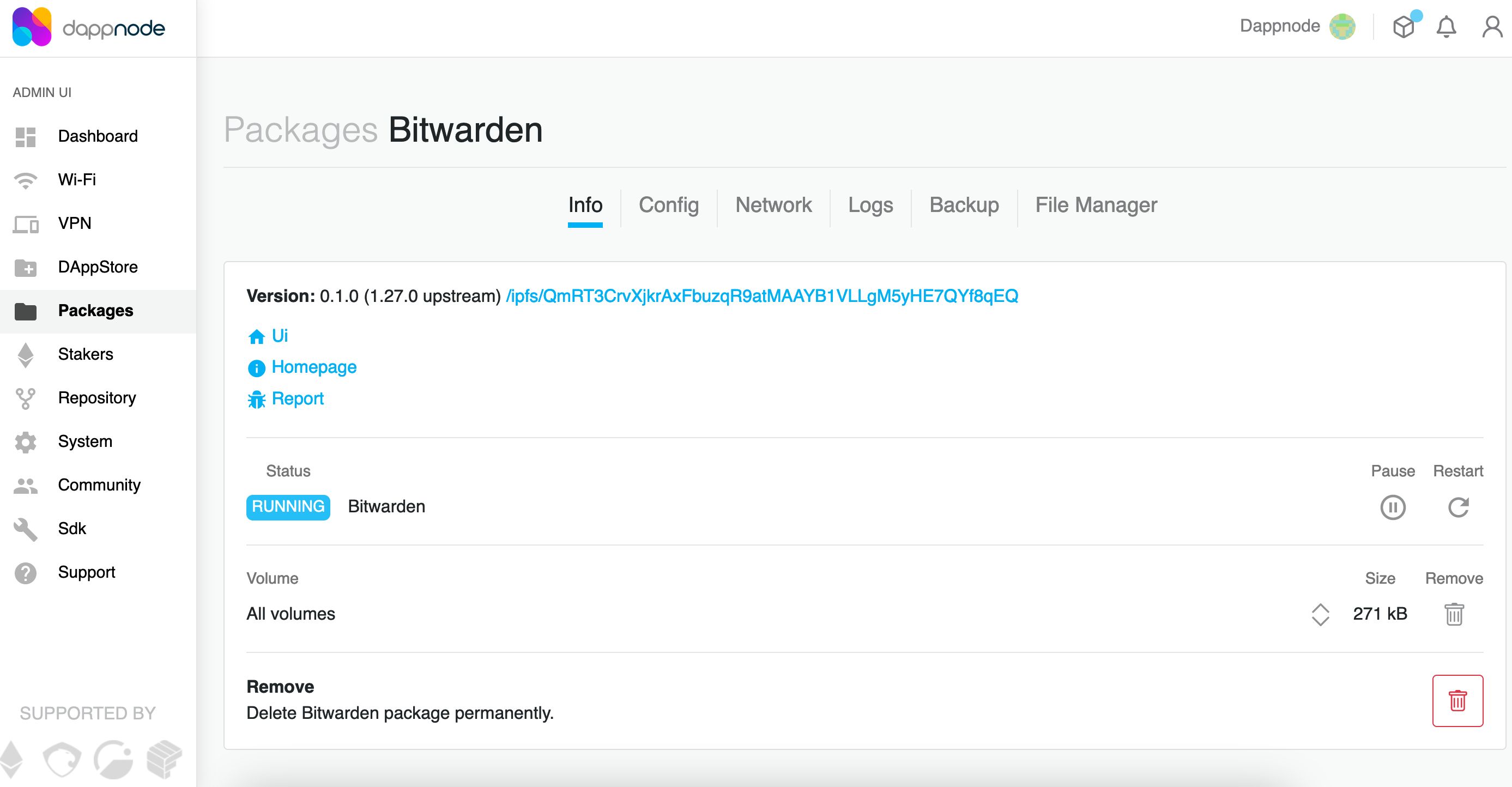Click the info icon beside Homepage
The width and height of the screenshot is (1512, 787).
tap(257, 368)
